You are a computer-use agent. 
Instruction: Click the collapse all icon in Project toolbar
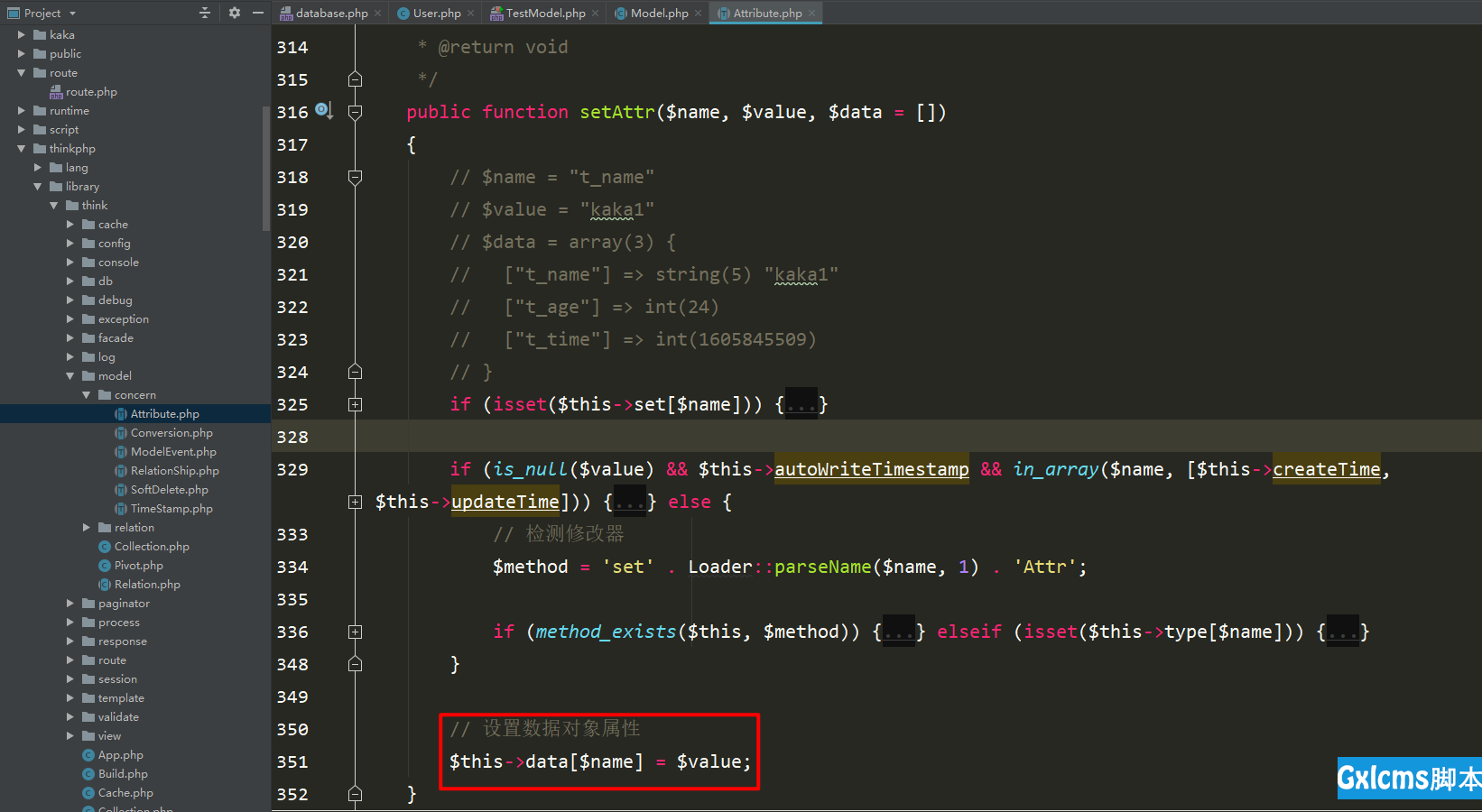pyautogui.click(x=205, y=13)
